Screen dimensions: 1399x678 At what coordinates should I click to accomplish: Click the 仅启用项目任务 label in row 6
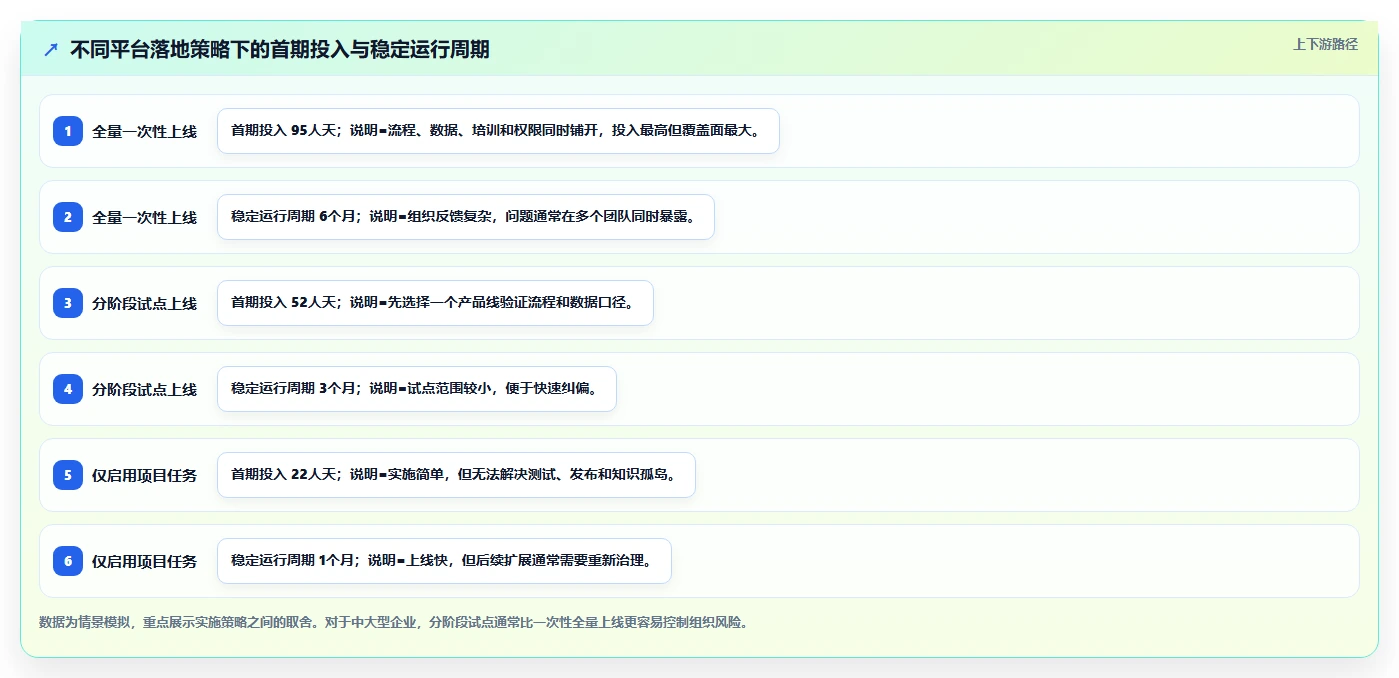click(145, 561)
